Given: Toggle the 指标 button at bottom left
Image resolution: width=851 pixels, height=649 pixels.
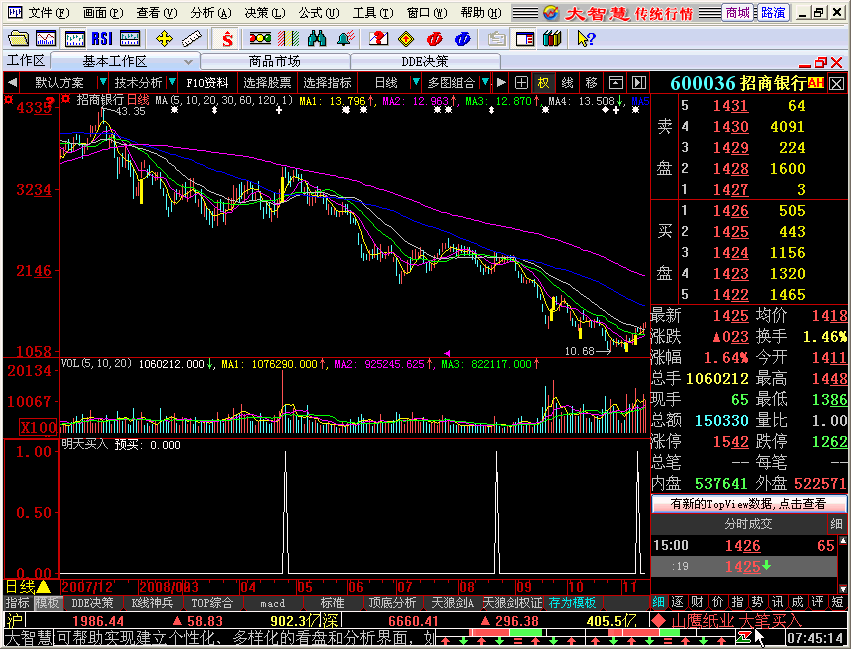Looking at the screenshot, I should 18,602.
